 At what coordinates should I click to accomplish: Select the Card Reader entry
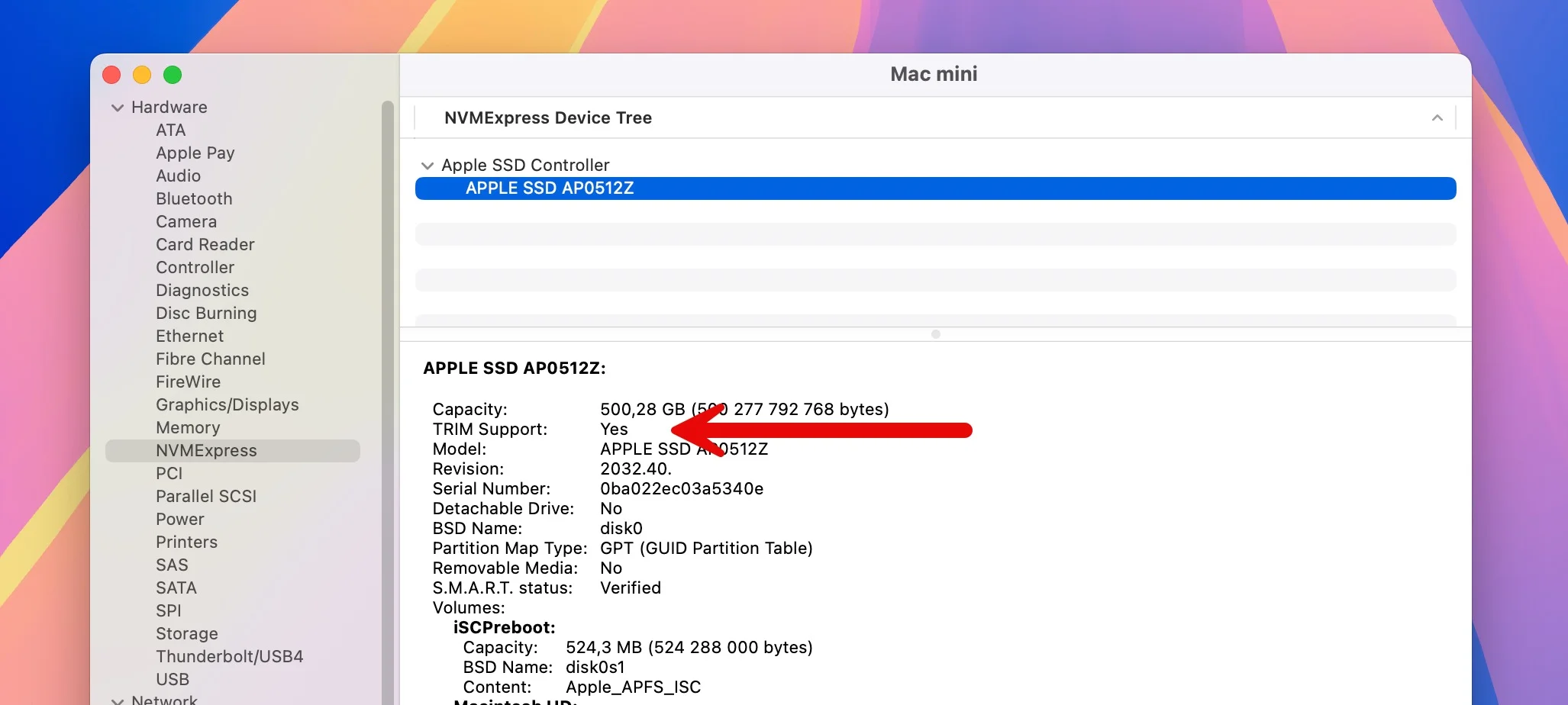205,244
